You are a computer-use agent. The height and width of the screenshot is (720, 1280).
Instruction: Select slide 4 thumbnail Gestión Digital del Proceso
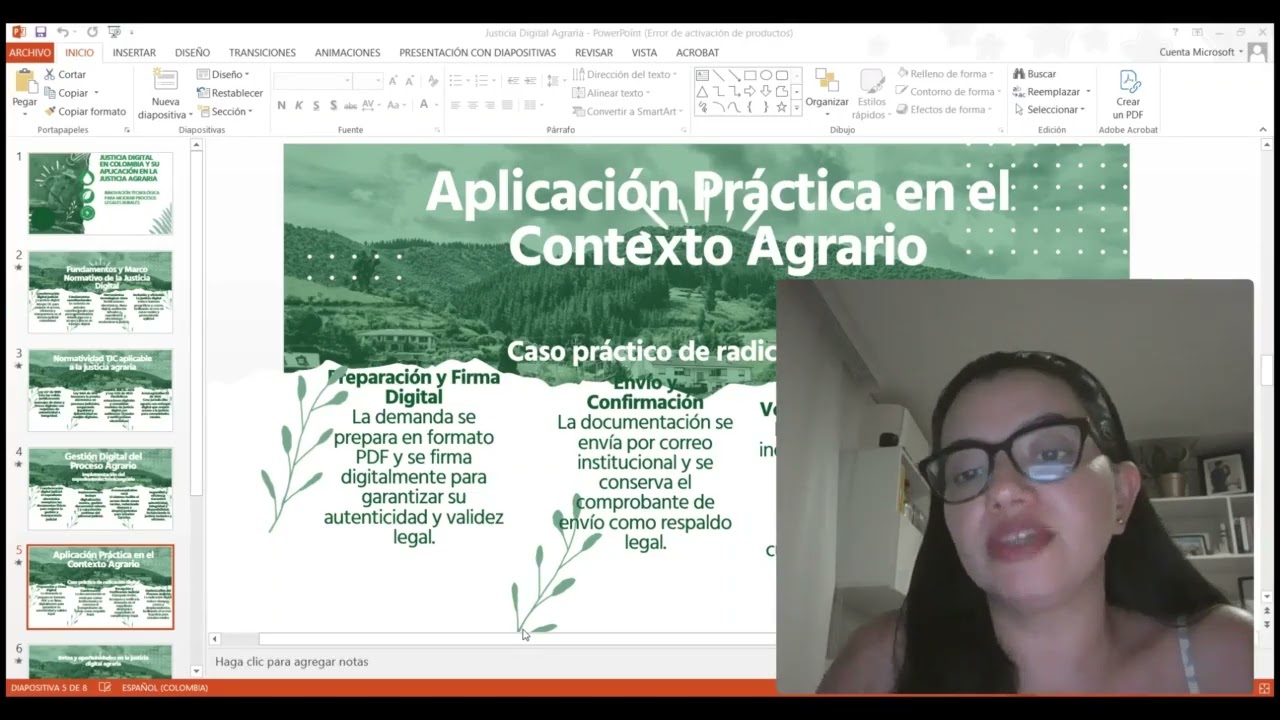coord(100,488)
